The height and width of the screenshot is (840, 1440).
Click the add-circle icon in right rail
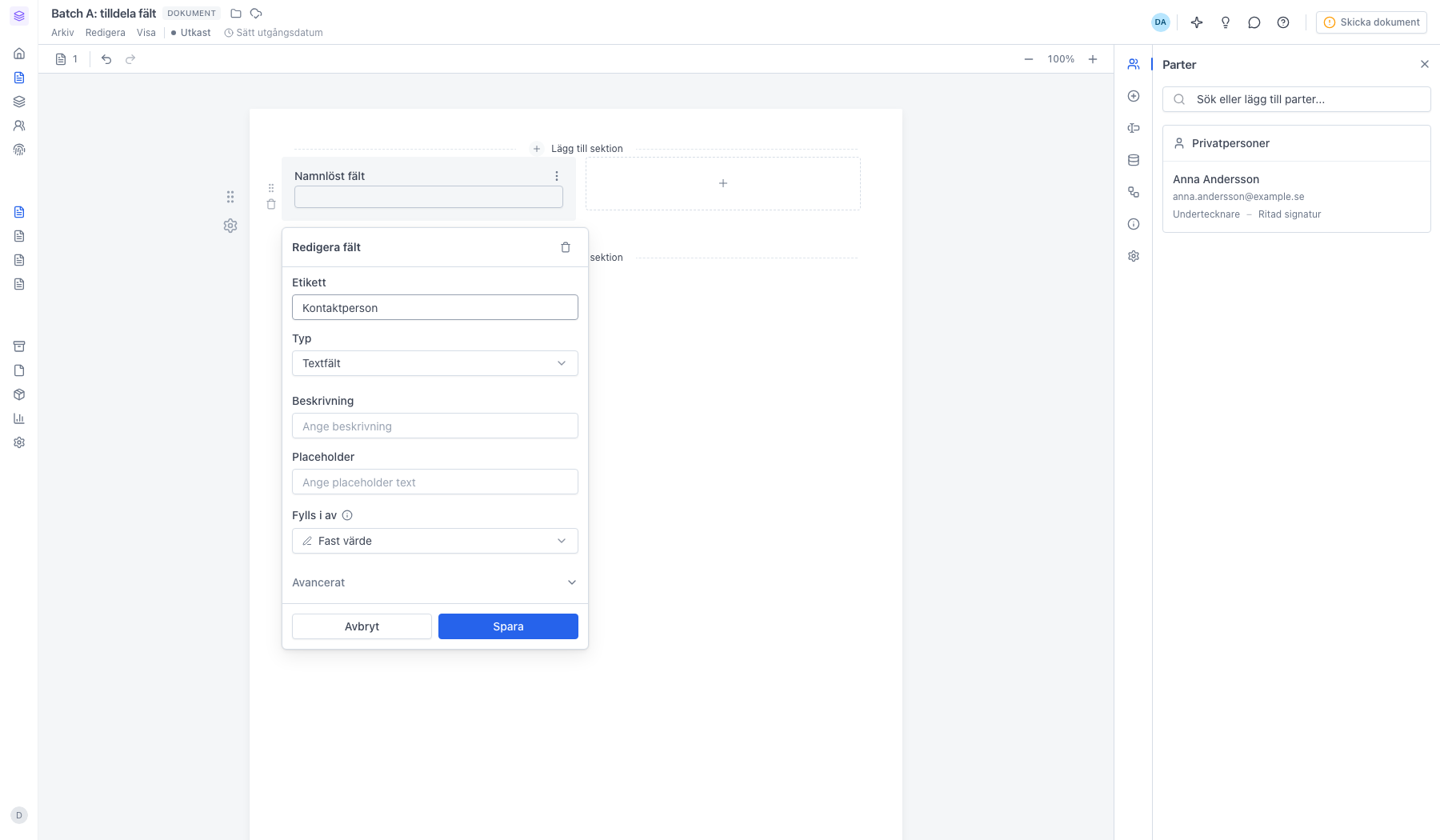pyautogui.click(x=1134, y=96)
